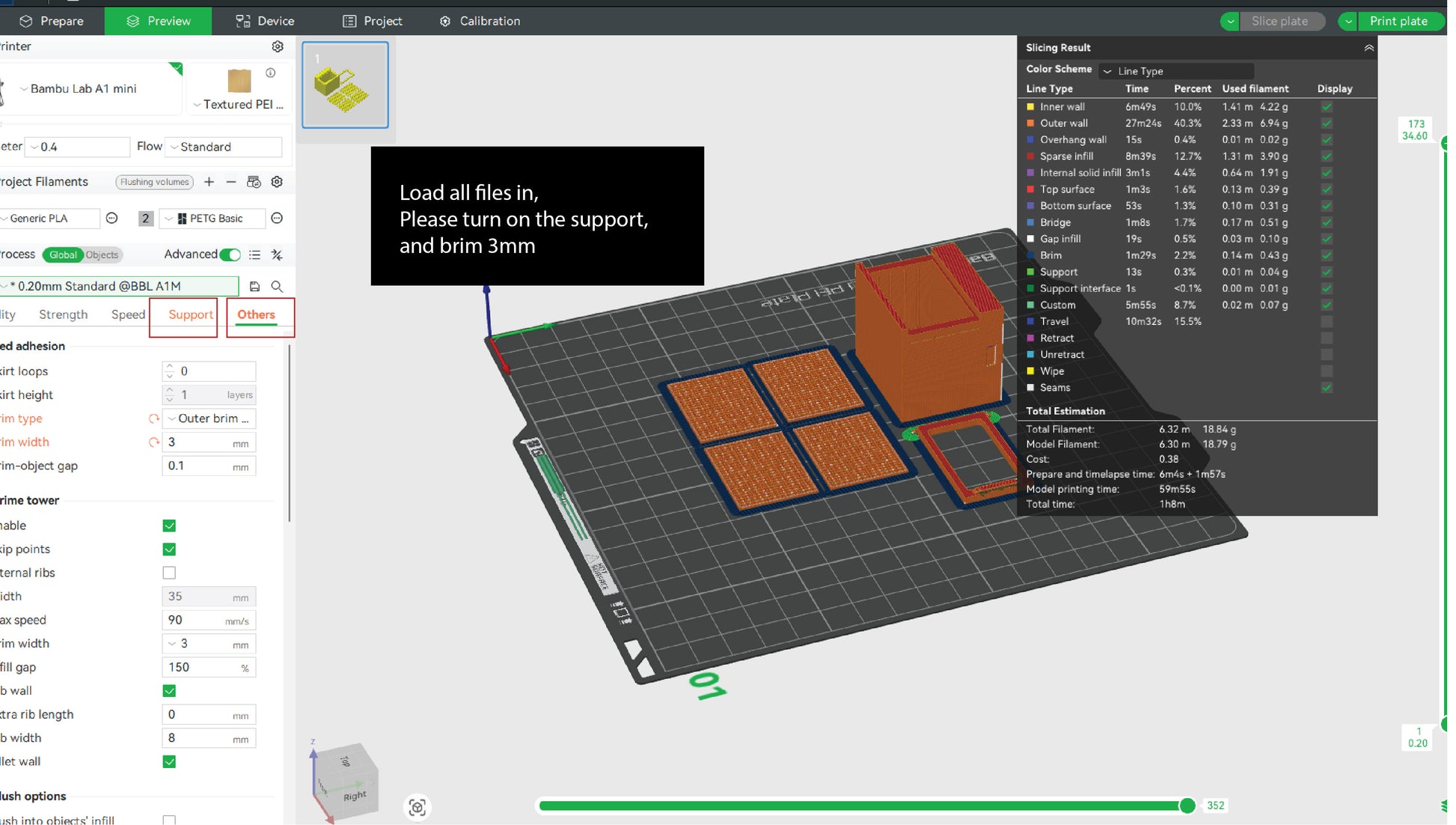Switch to the Support tab

point(190,315)
